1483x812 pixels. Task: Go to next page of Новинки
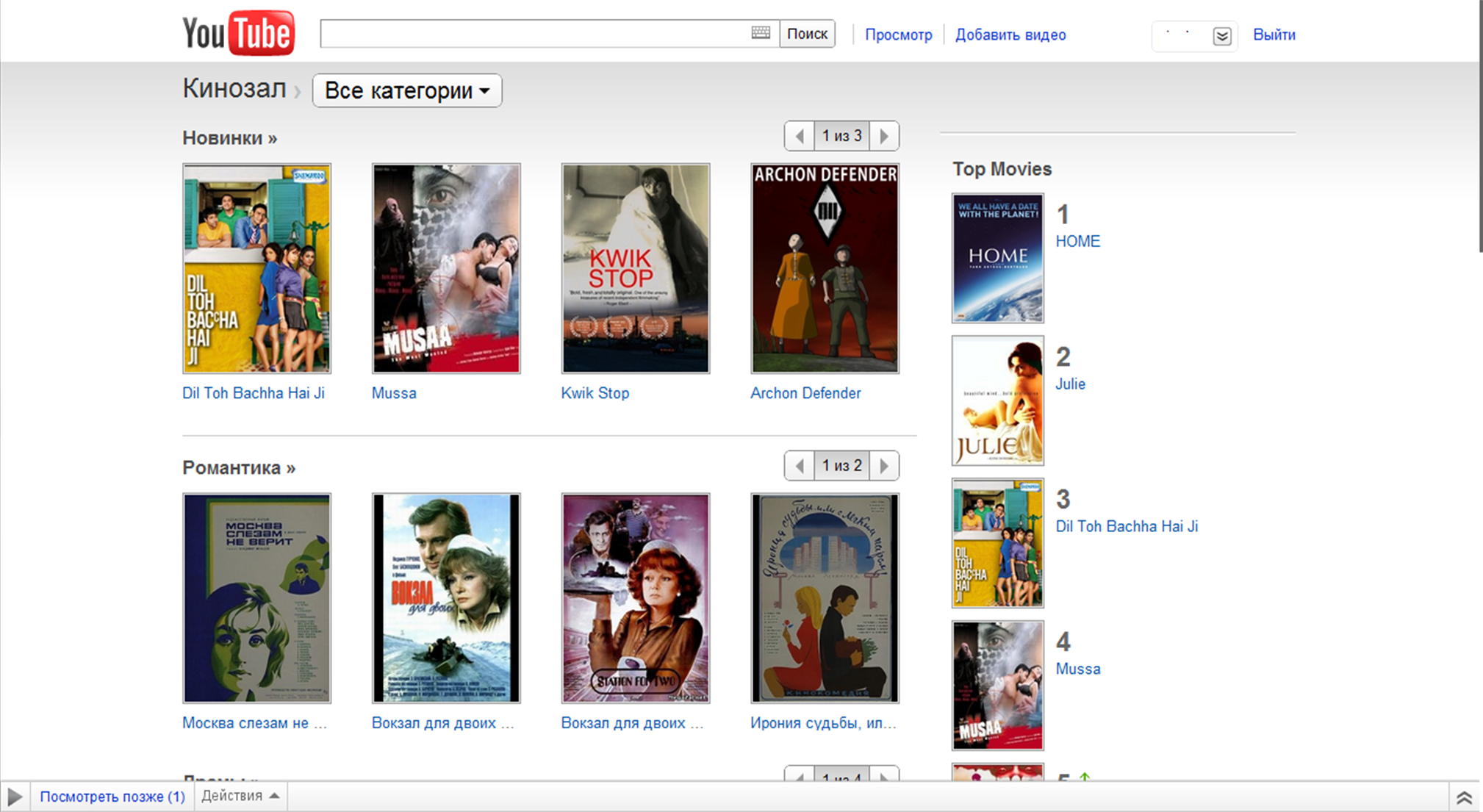(x=884, y=136)
